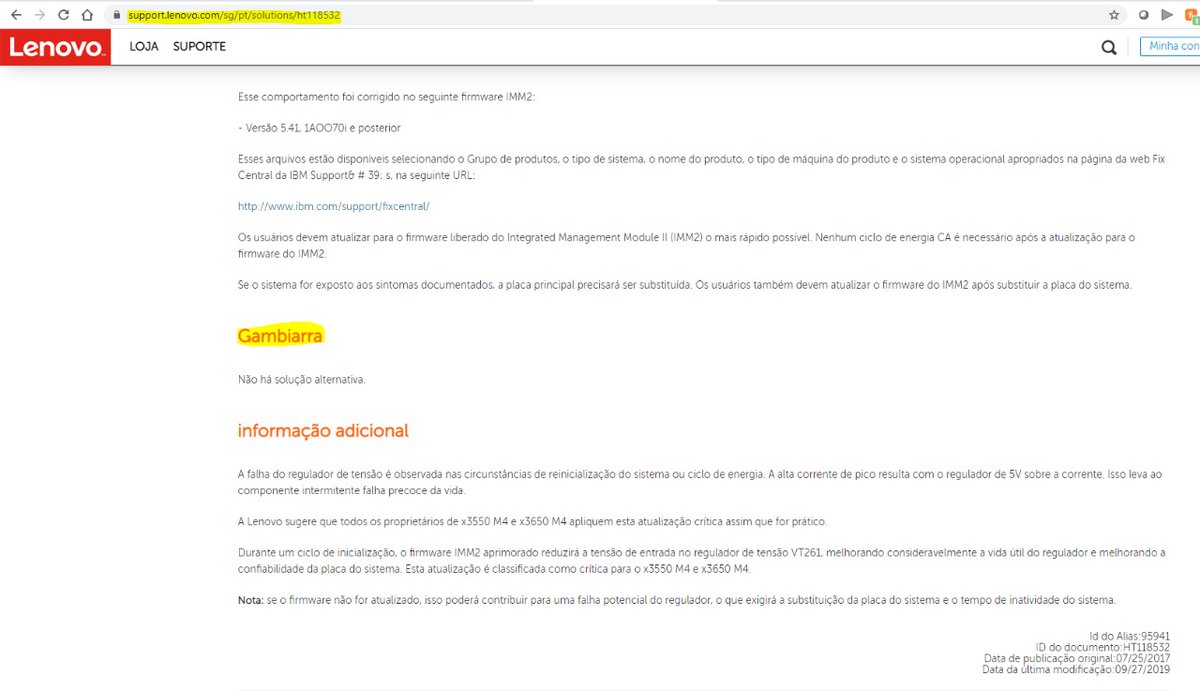Select the paragraph beginning "Os usuários devem atualizar"

click(x=686, y=246)
